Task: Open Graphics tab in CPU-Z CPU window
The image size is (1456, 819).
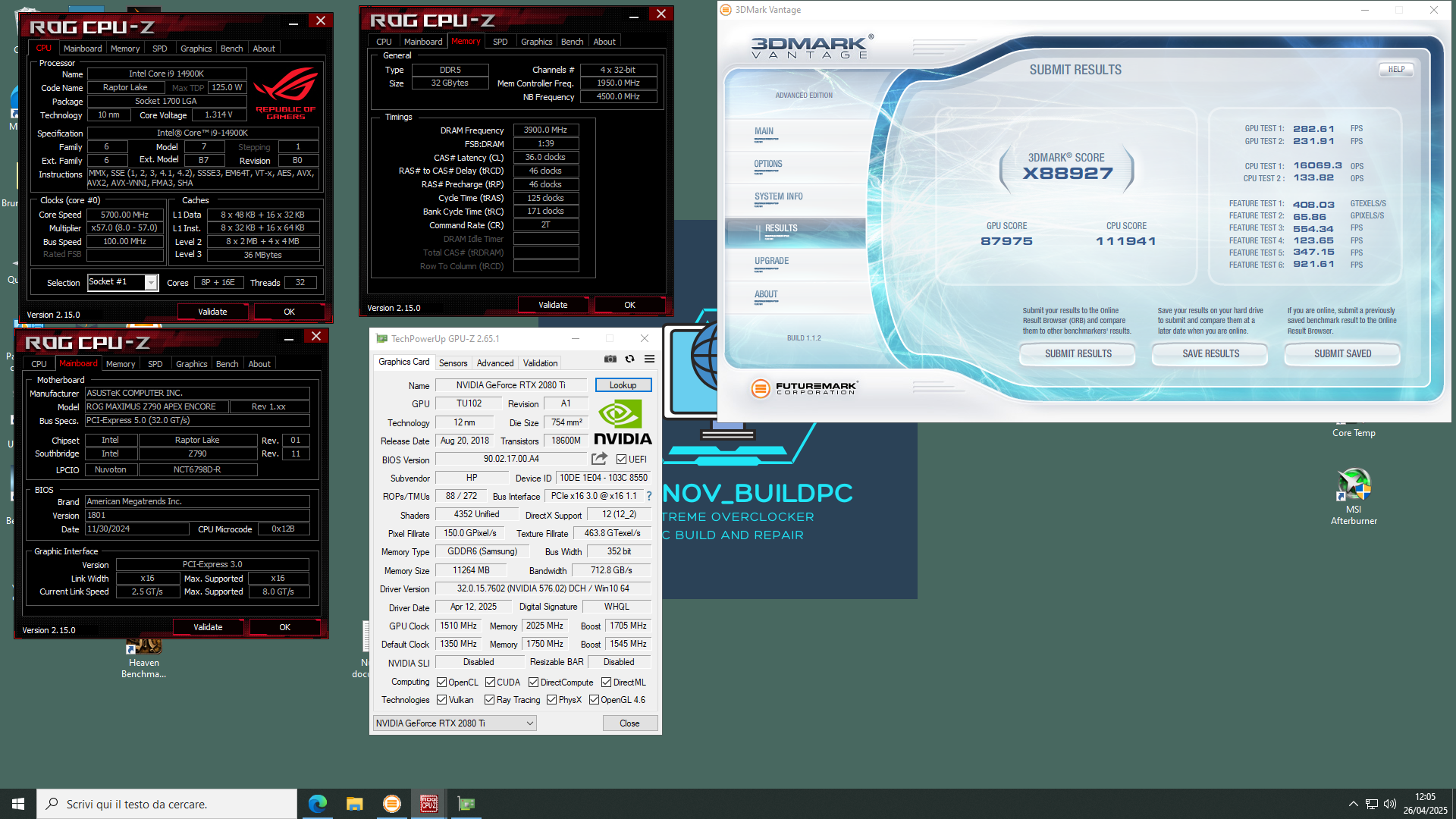Action: 196,48
